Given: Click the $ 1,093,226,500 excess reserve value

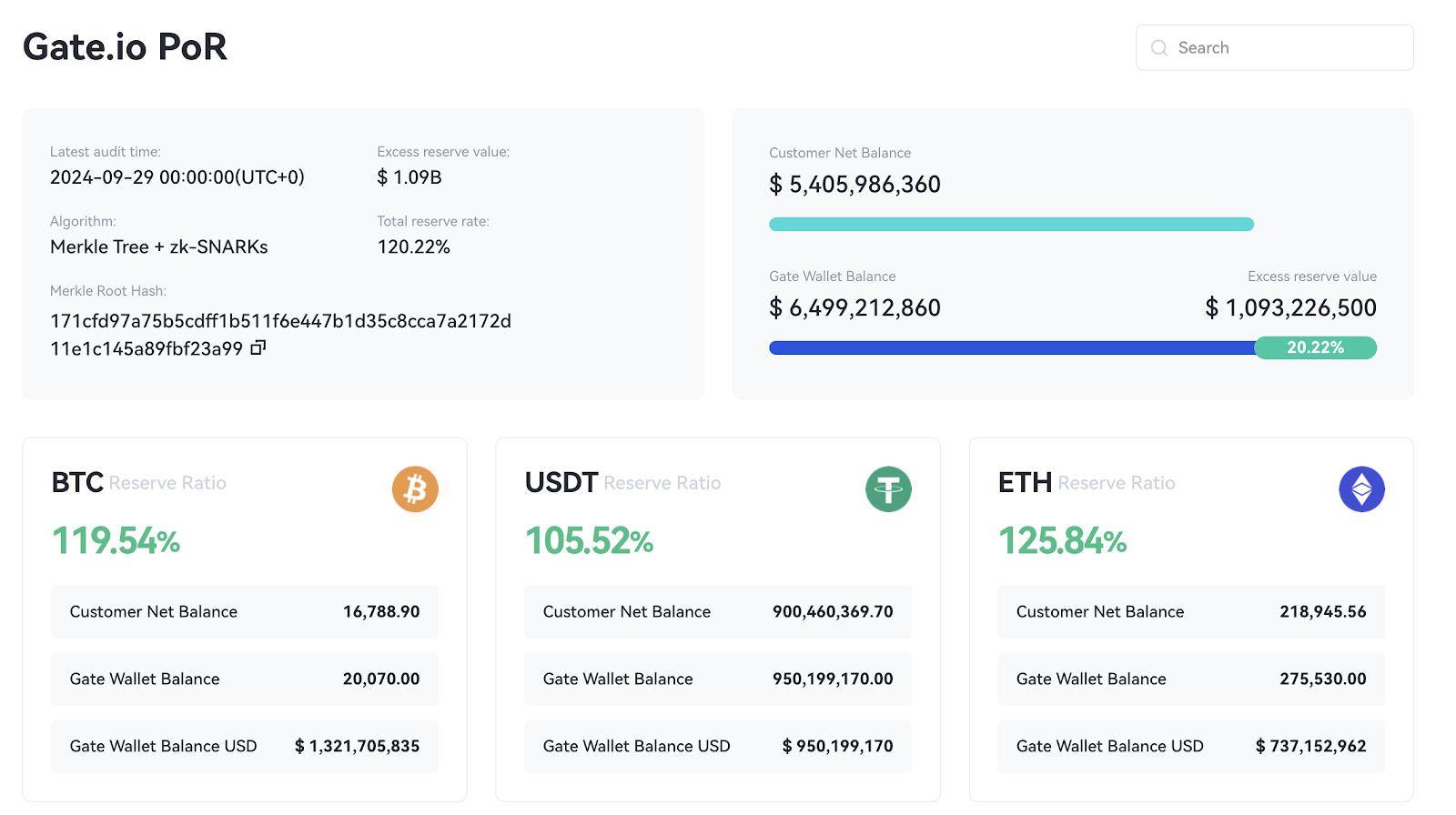Looking at the screenshot, I should coord(1290,308).
